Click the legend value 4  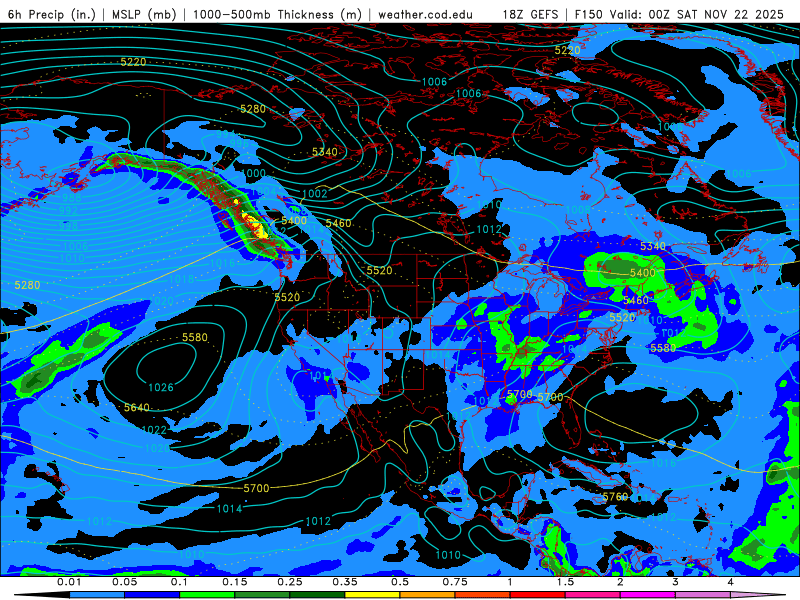[x=730, y=582]
